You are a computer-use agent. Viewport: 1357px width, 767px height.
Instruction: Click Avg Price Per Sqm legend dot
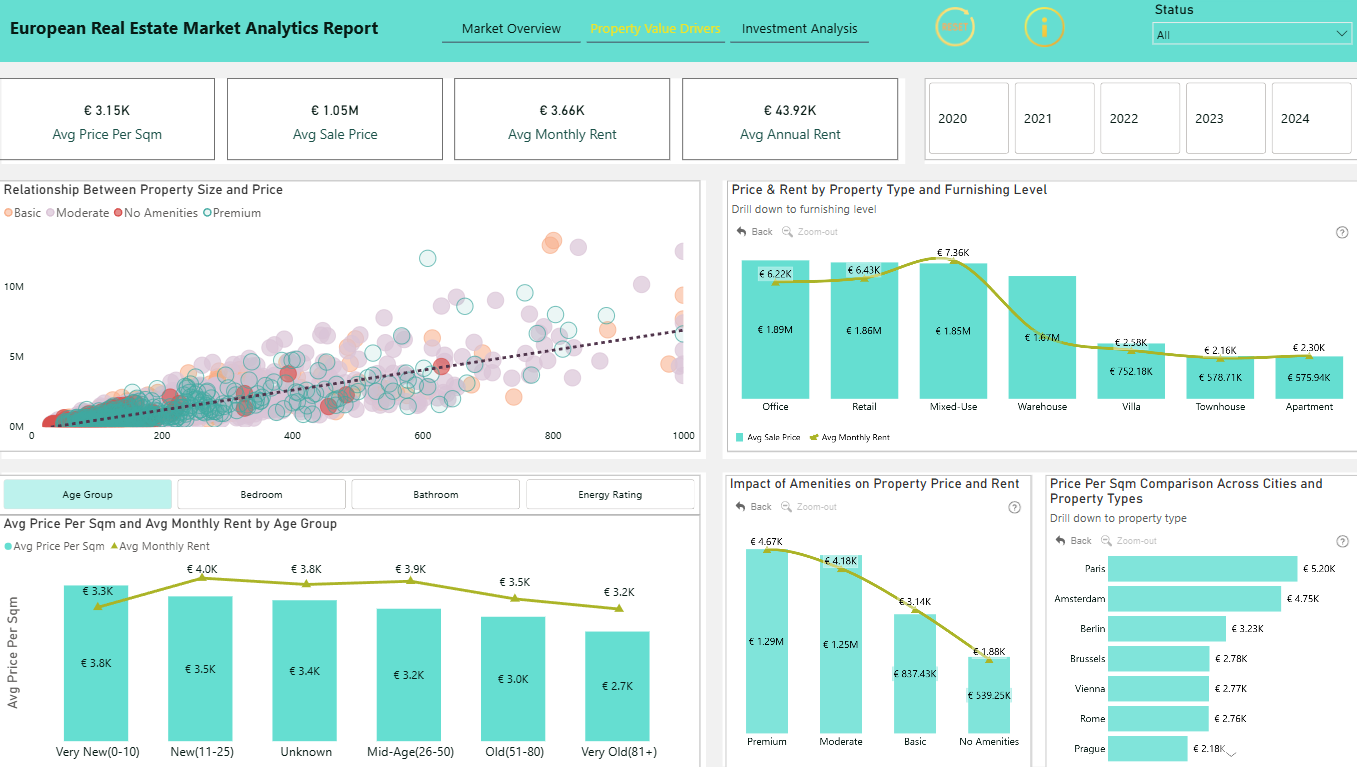(x=8, y=547)
